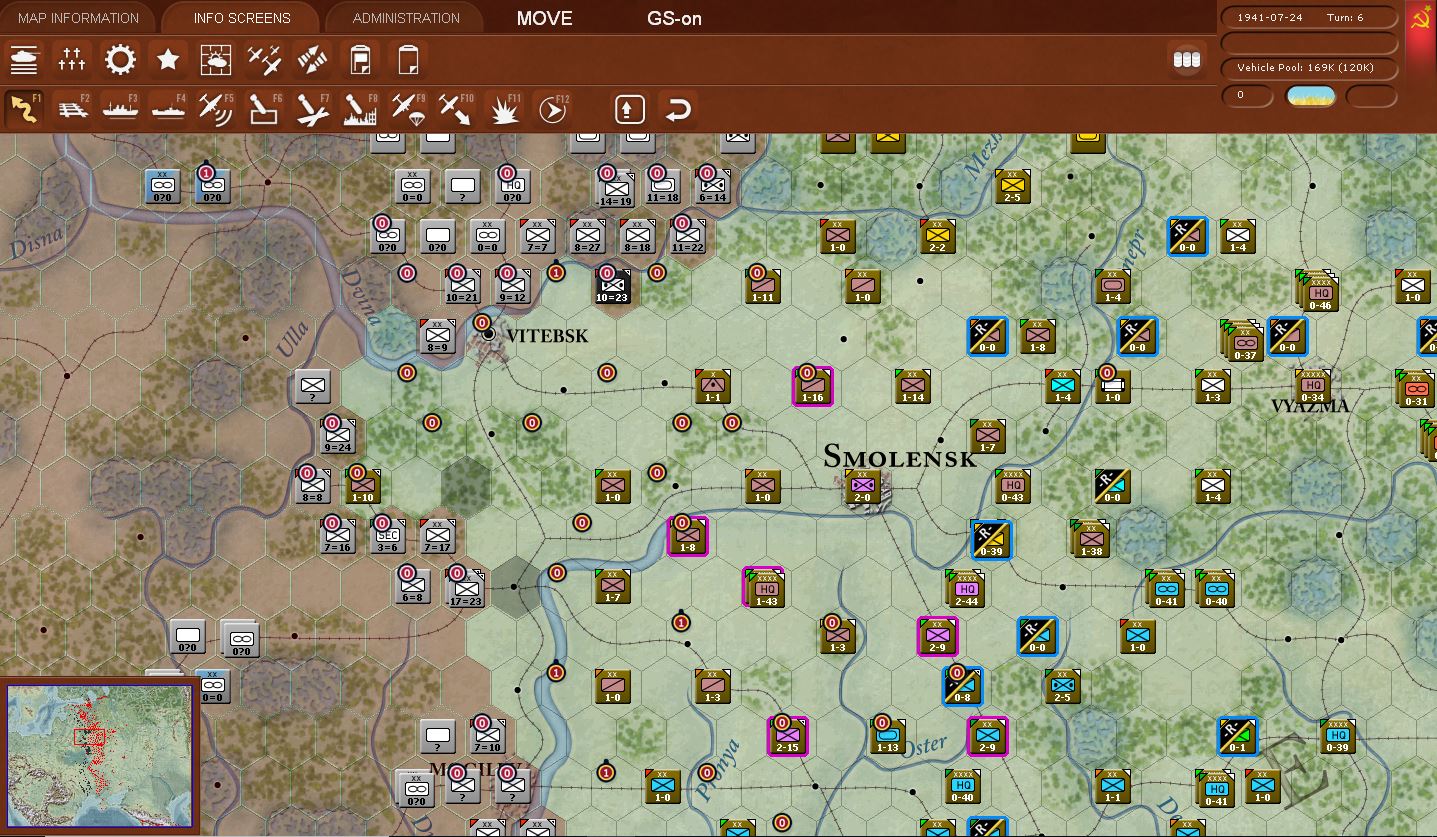This screenshot has height=837, width=1437.
Task: Choose the airborne drop mission (F9)
Action: click(x=407, y=108)
